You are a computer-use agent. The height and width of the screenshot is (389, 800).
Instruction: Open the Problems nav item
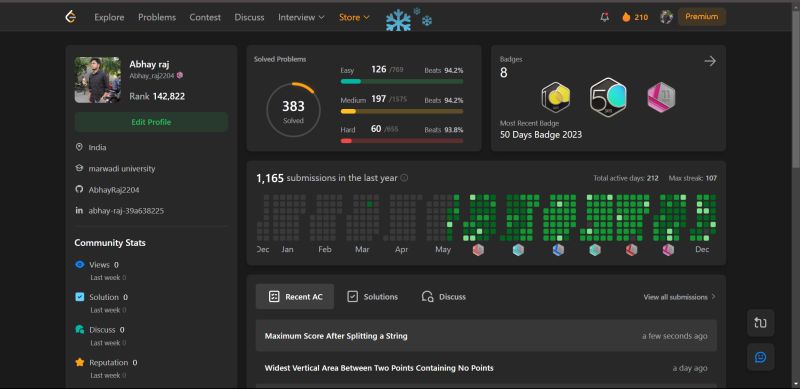[157, 17]
